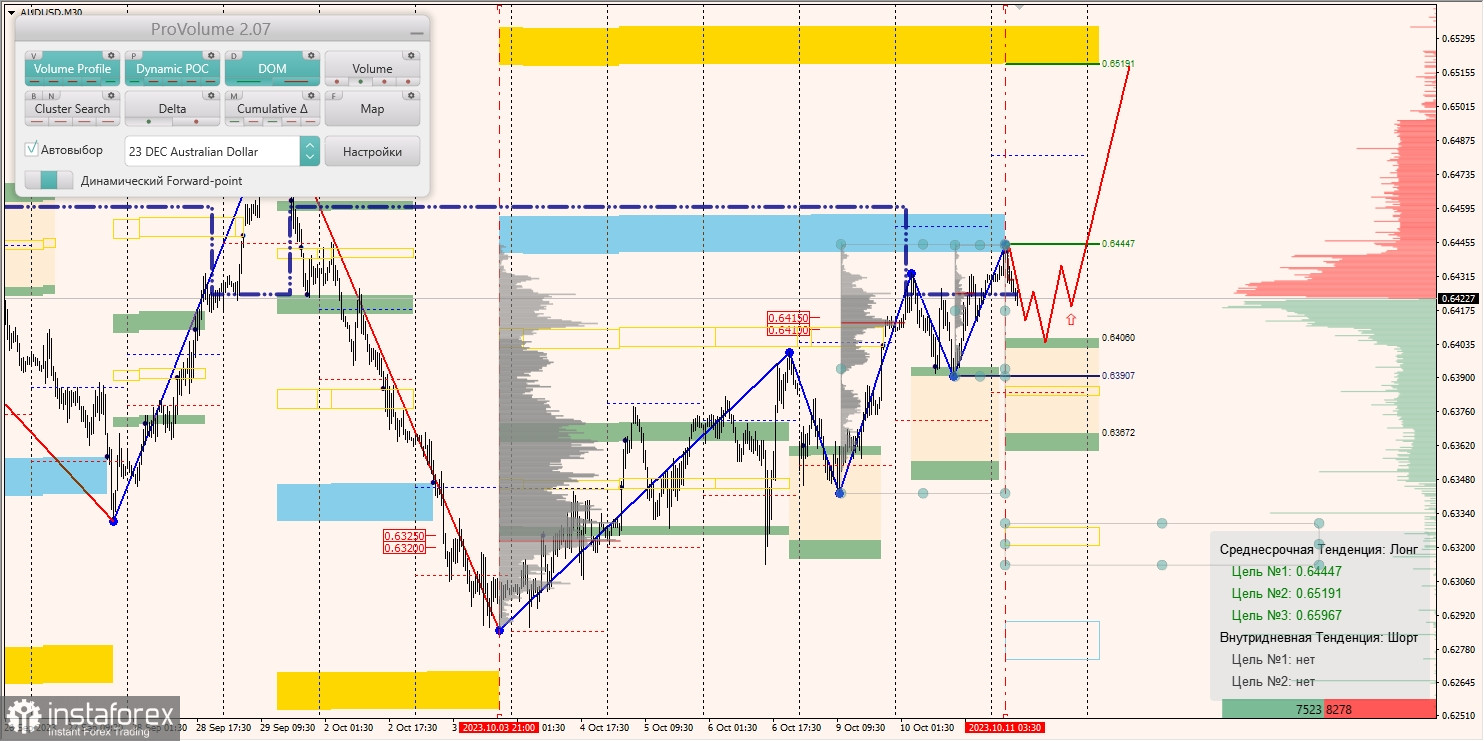Select green dot mode under Volume
Image resolution: width=1484 pixels, height=741 pixels.
(x=360, y=81)
